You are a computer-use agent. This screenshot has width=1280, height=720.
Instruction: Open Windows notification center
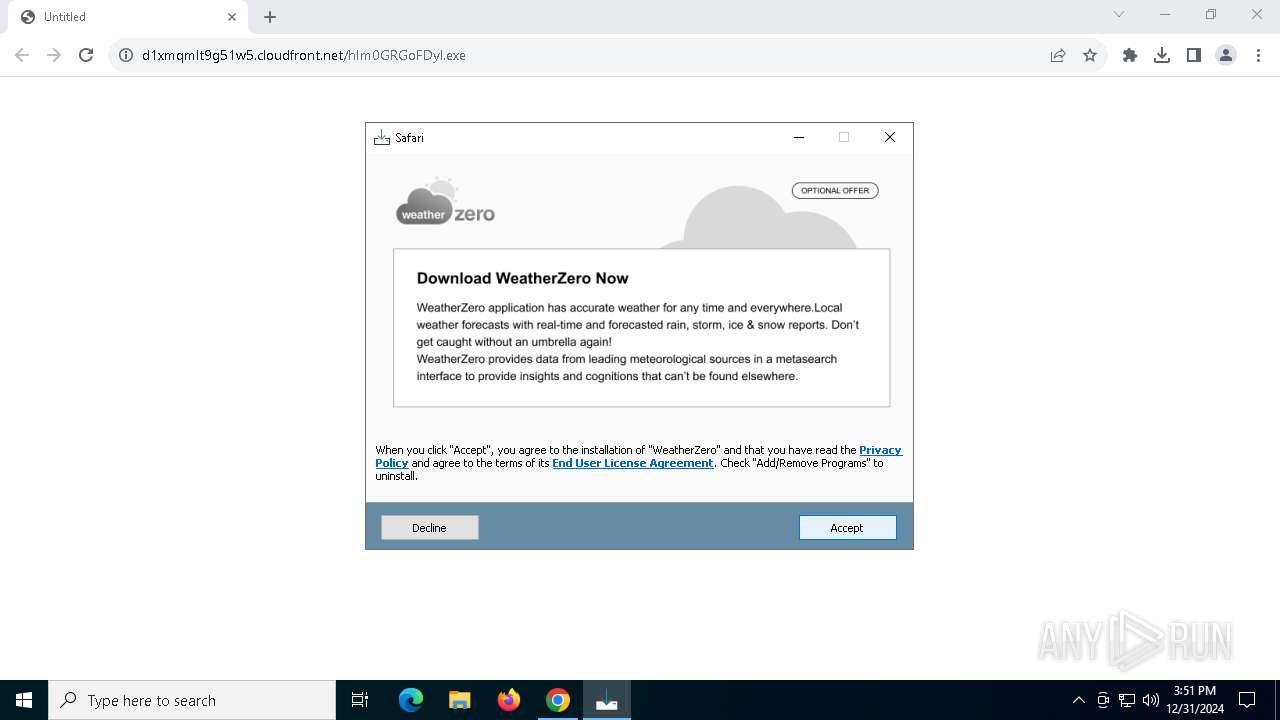(1248, 700)
